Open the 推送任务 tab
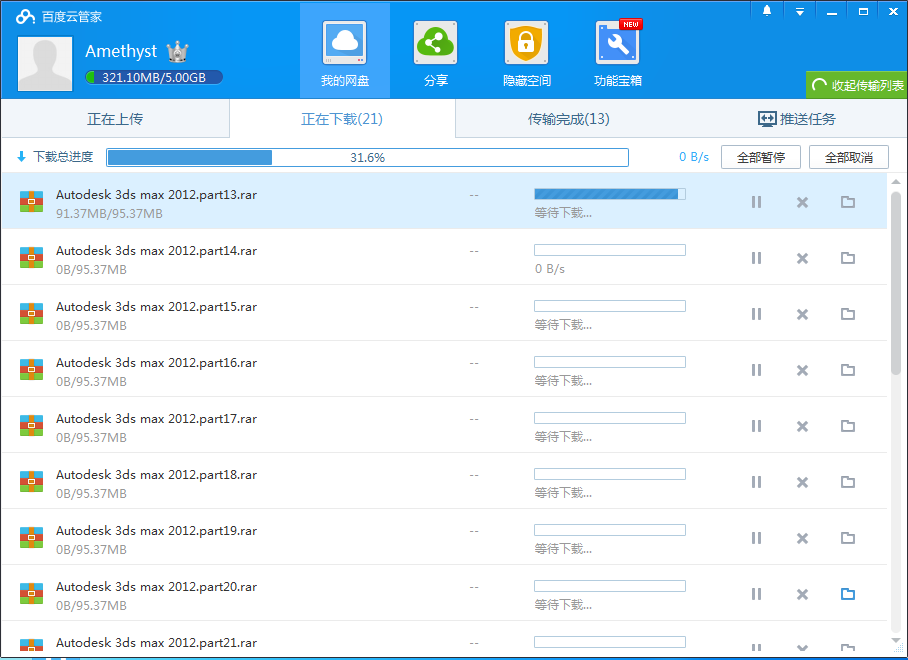Image resolution: width=908 pixels, height=660 pixels. click(796, 119)
